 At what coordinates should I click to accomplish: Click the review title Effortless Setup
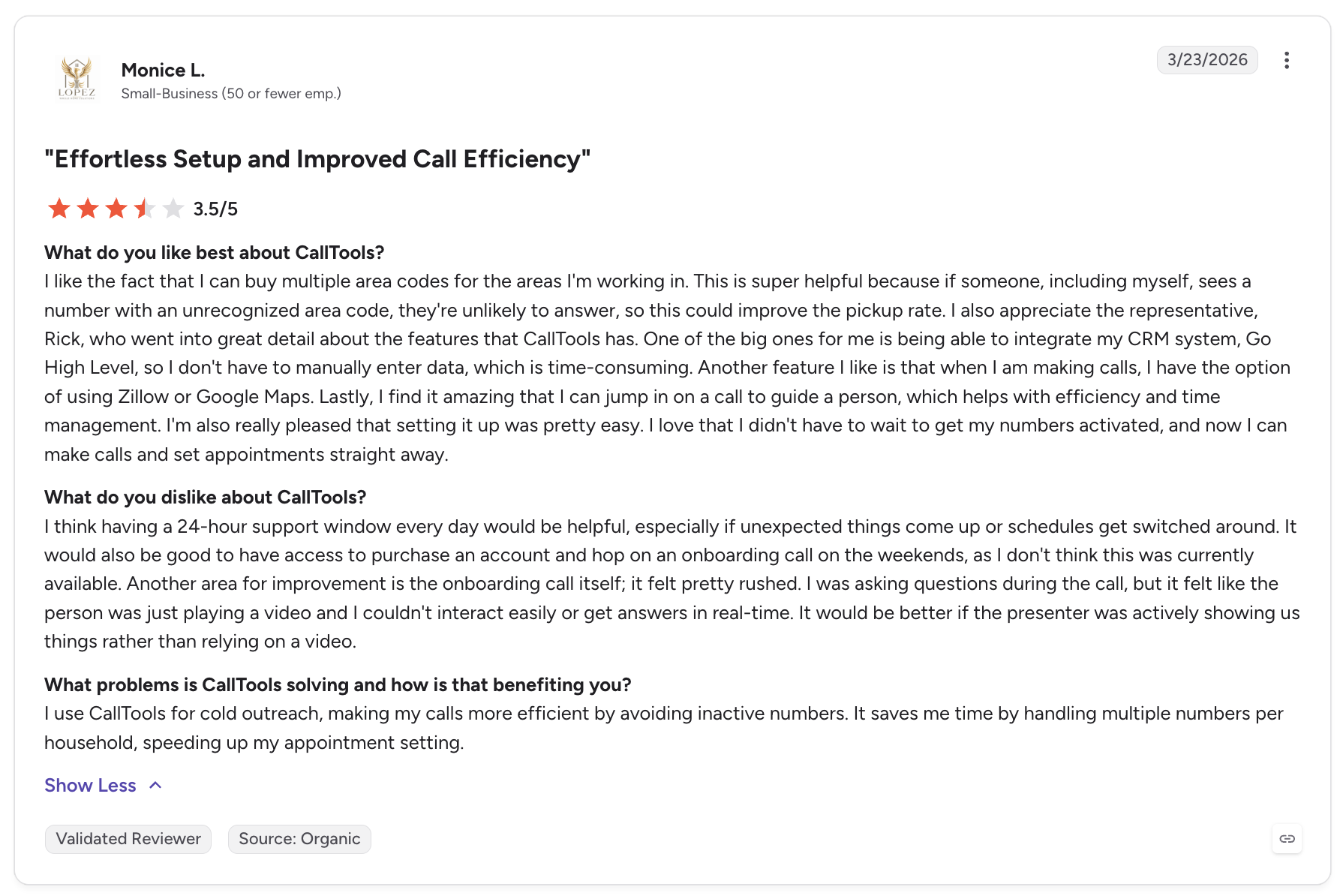(x=317, y=159)
